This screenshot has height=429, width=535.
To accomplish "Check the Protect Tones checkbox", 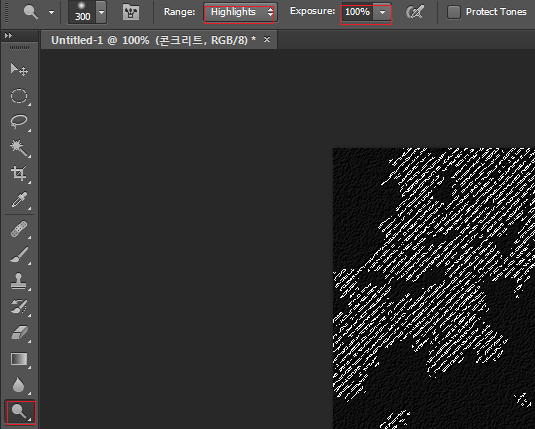I will pyautogui.click(x=453, y=12).
